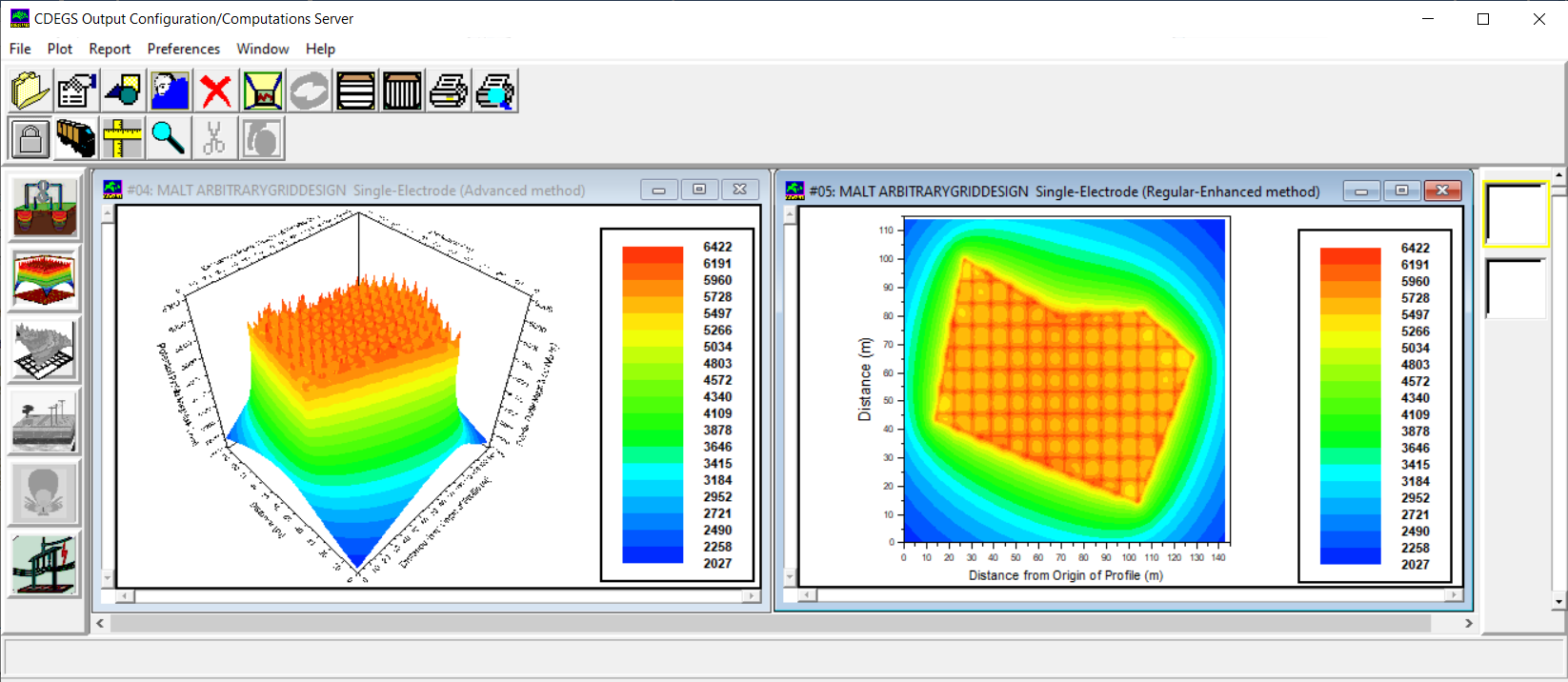Click window #04 horizontal scrollbar left arrow

click(125, 596)
